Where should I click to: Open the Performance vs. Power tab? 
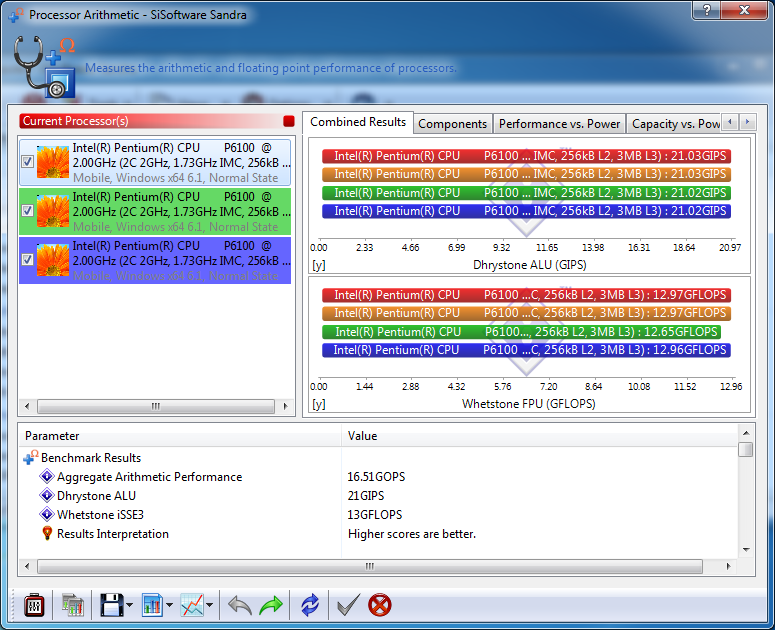click(559, 124)
